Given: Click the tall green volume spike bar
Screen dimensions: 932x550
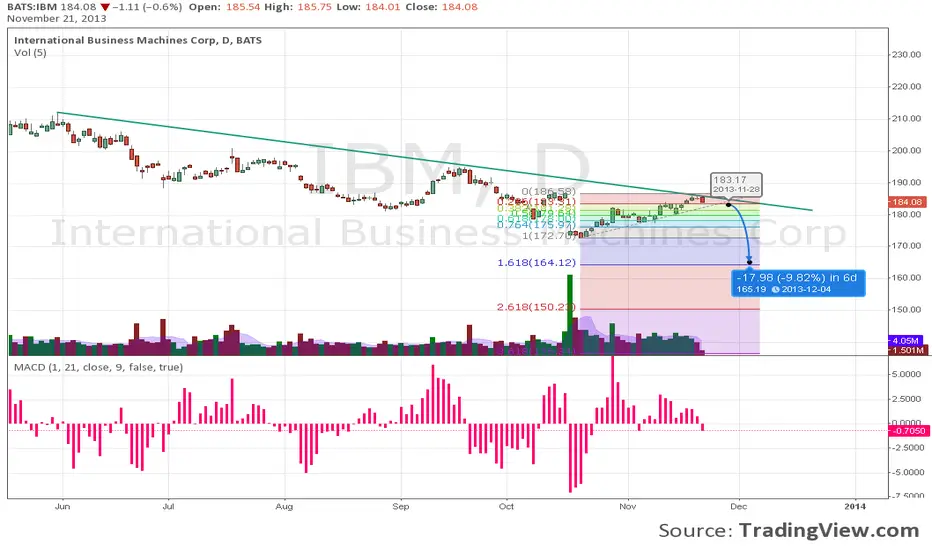Looking at the screenshot, I should 570,315.
